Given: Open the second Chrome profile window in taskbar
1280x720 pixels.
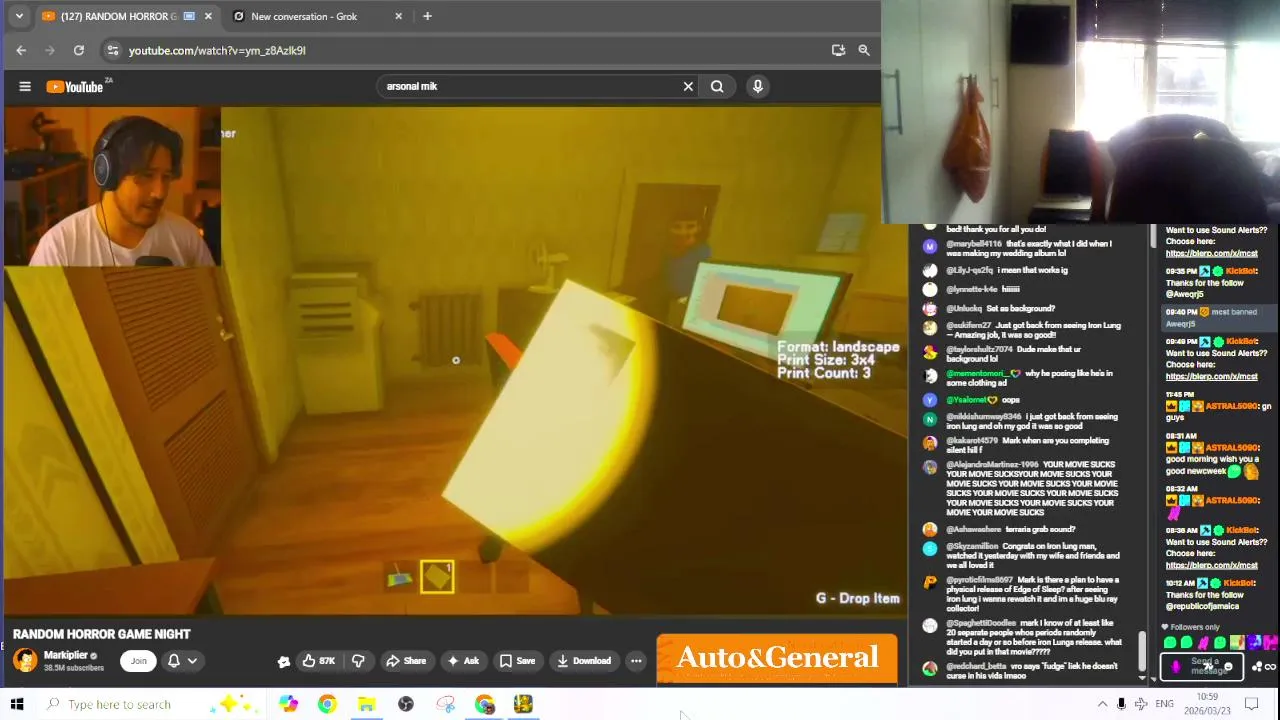Looking at the screenshot, I should click(x=484, y=704).
